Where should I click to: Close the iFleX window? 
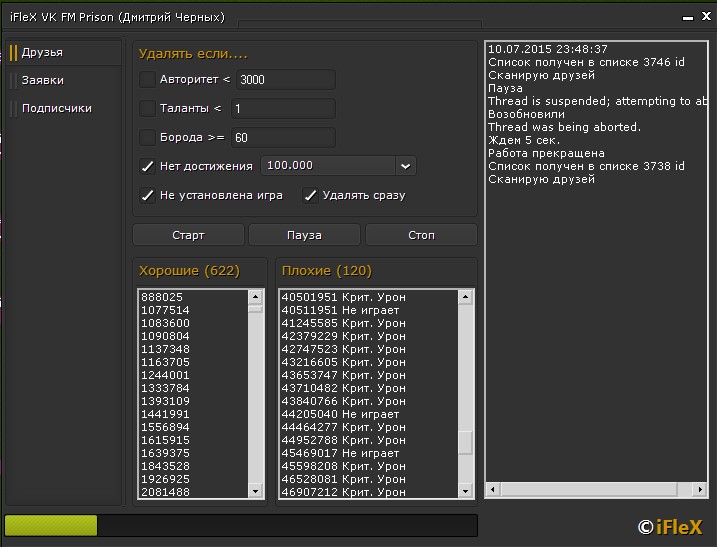tap(706, 16)
